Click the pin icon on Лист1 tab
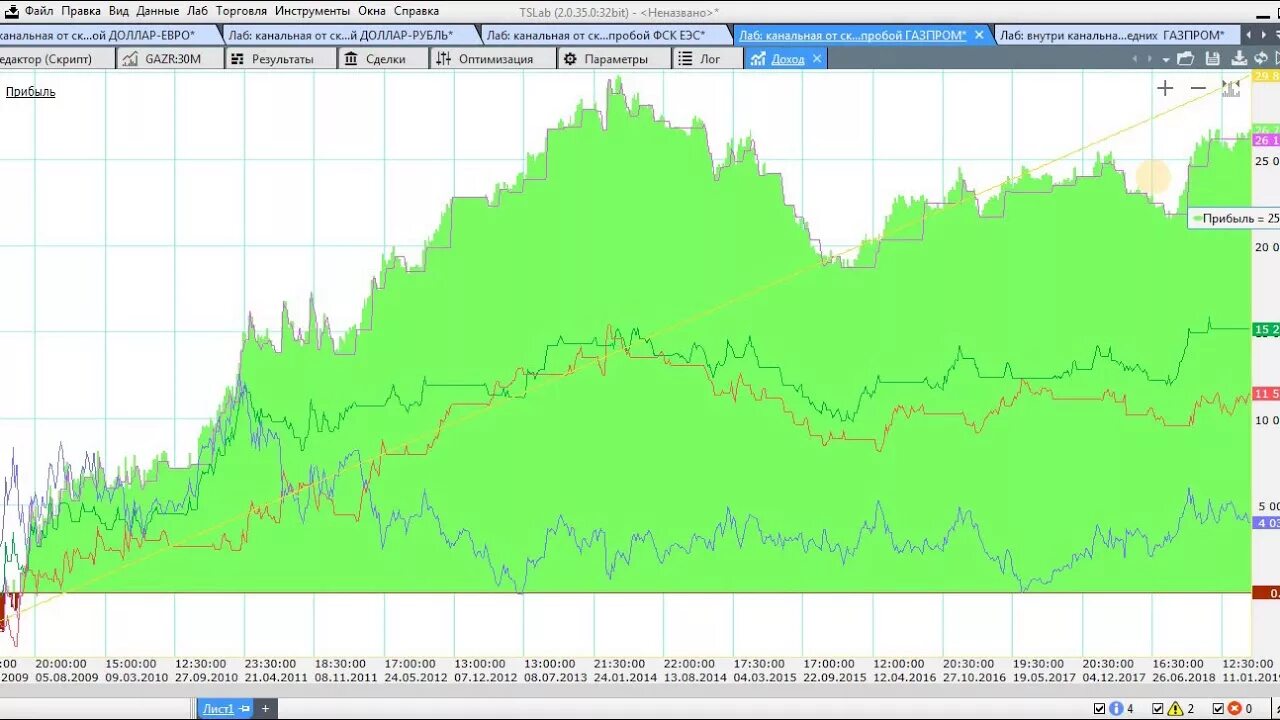1280x720 pixels. click(244, 709)
